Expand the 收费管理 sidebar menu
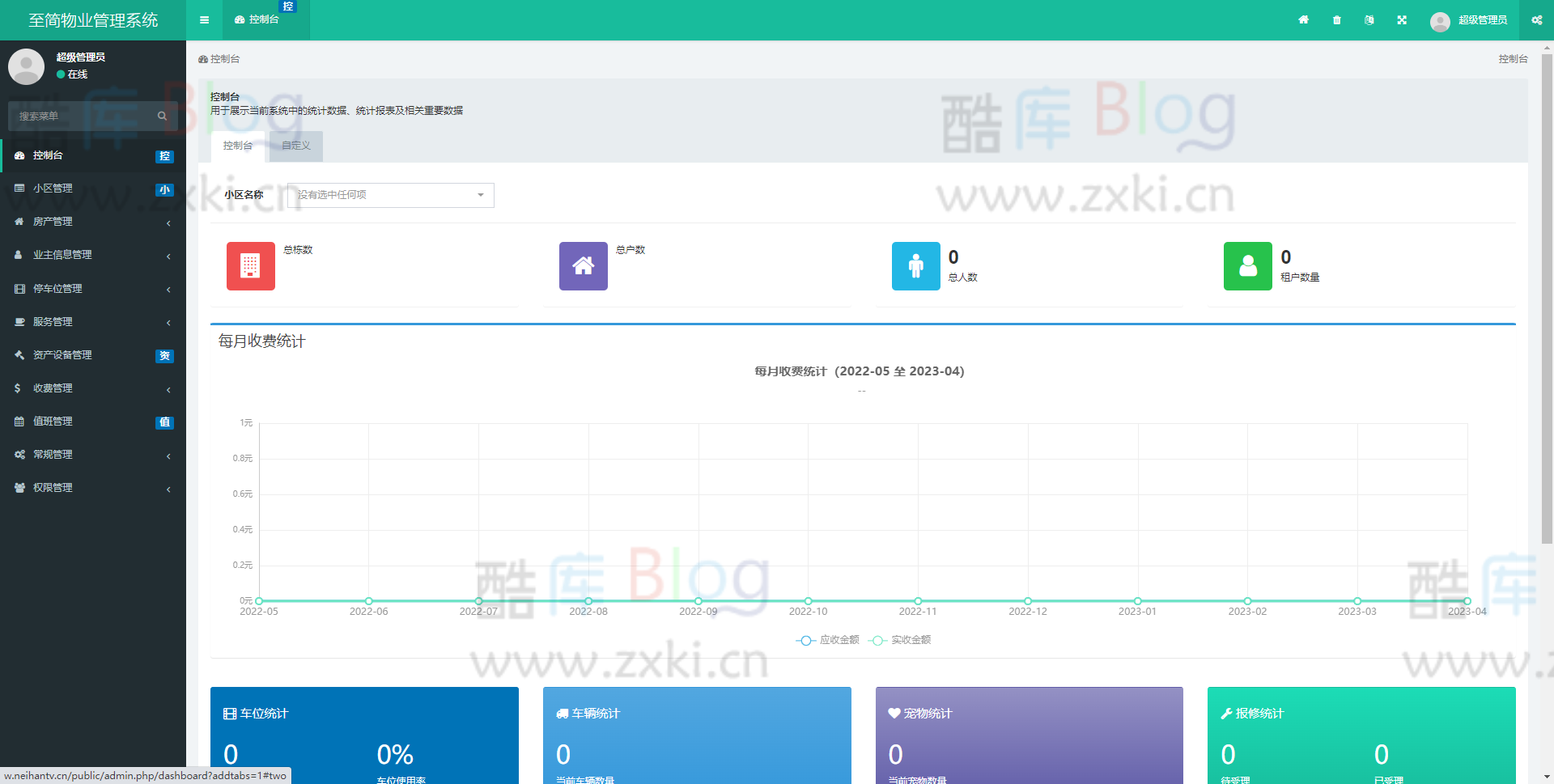The height and width of the screenshot is (784, 1554). (x=93, y=388)
